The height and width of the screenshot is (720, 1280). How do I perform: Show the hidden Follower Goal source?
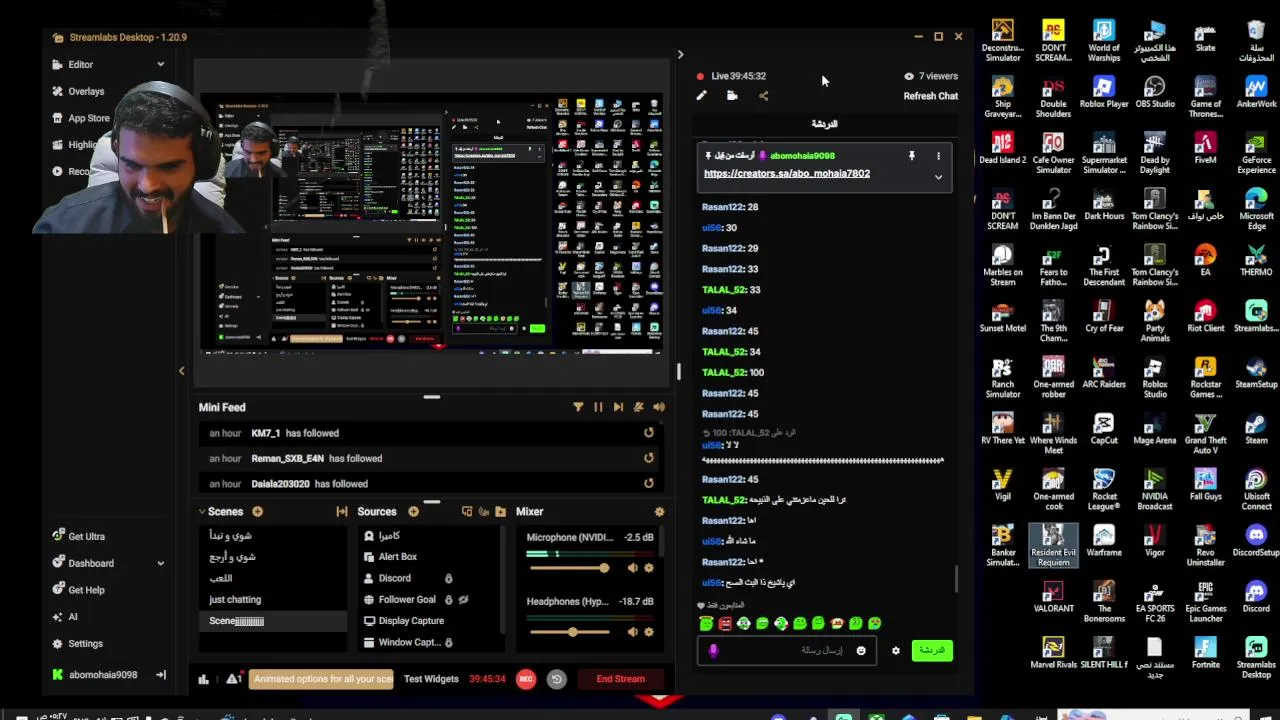click(x=463, y=600)
